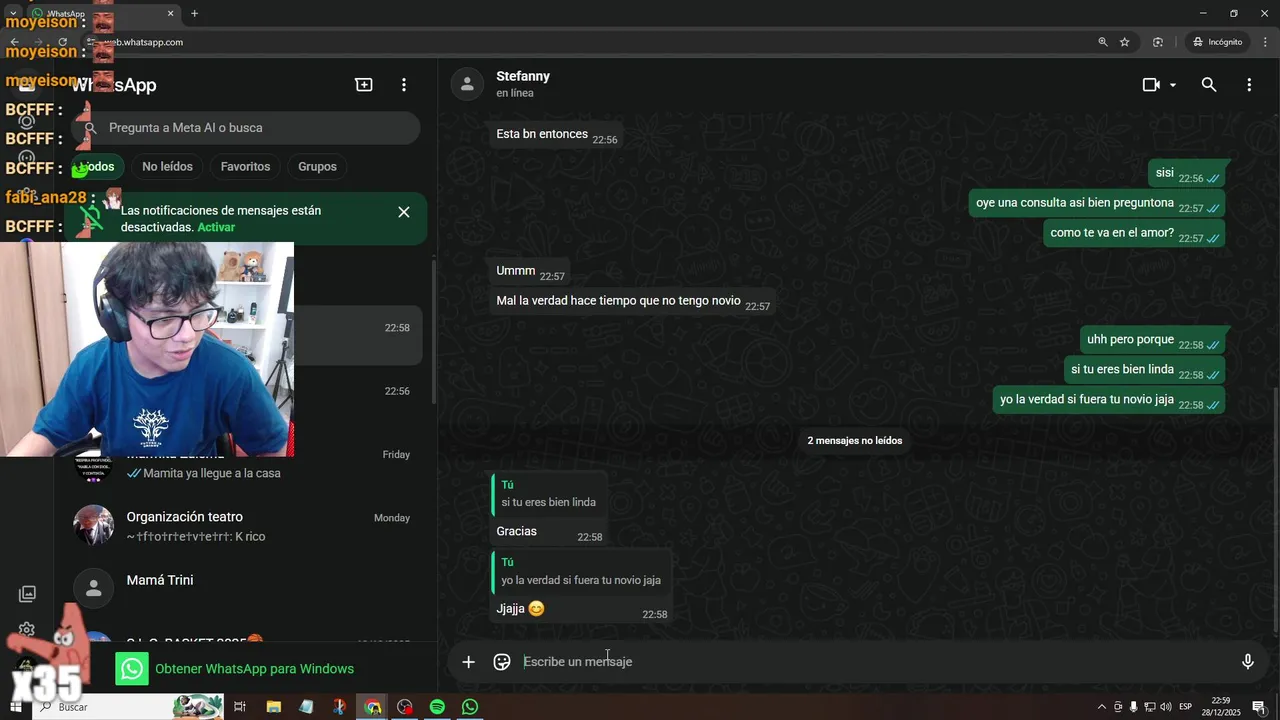Select the Favoritos filter
The image size is (1280, 720).
click(245, 167)
